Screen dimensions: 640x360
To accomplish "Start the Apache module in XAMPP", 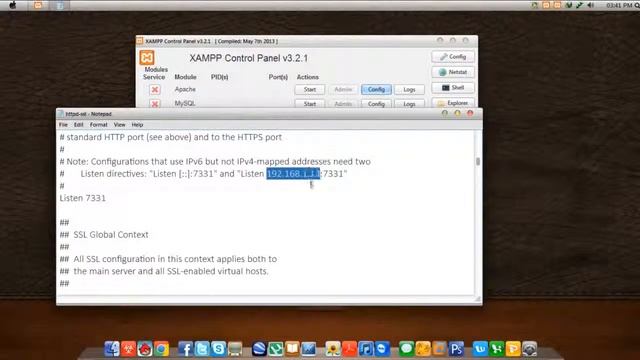I will [x=310, y=89].
